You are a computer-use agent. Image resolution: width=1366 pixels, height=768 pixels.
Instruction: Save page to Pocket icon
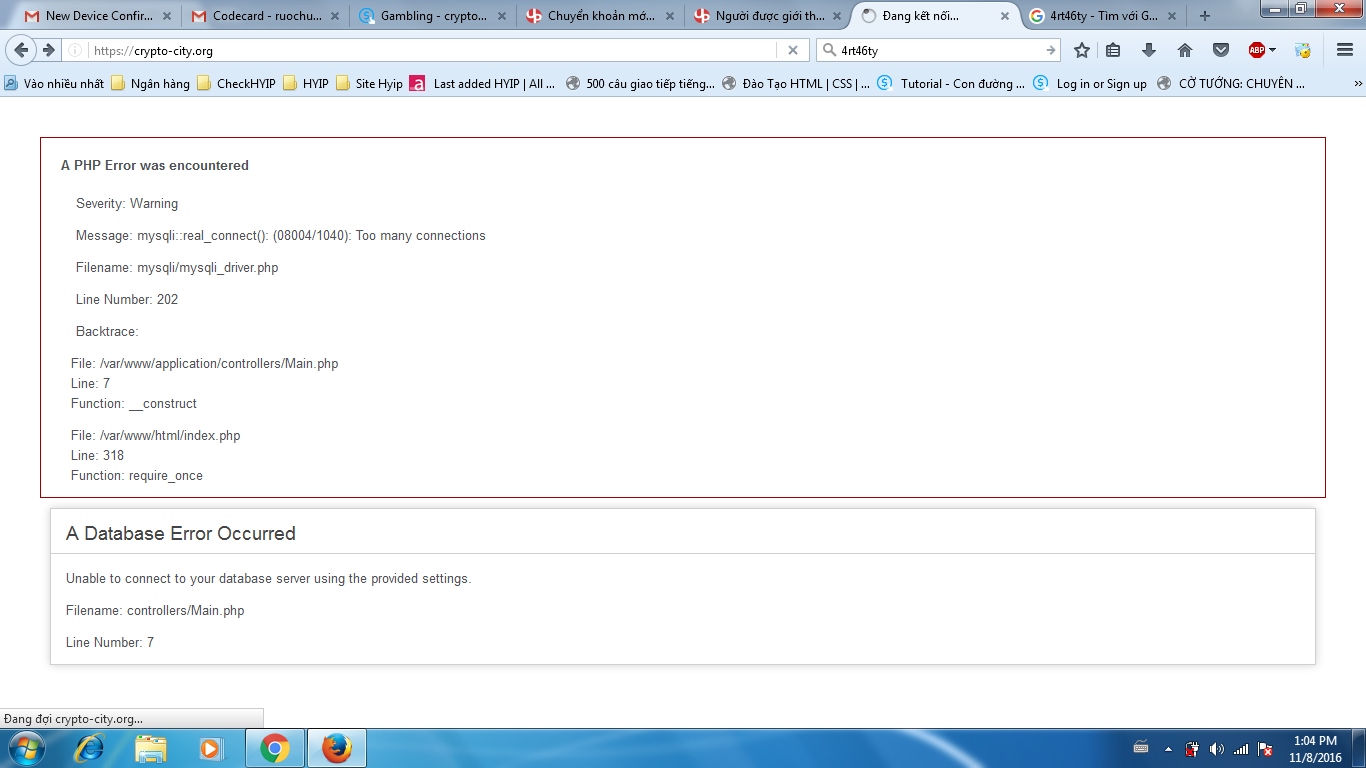(1221, 50)
